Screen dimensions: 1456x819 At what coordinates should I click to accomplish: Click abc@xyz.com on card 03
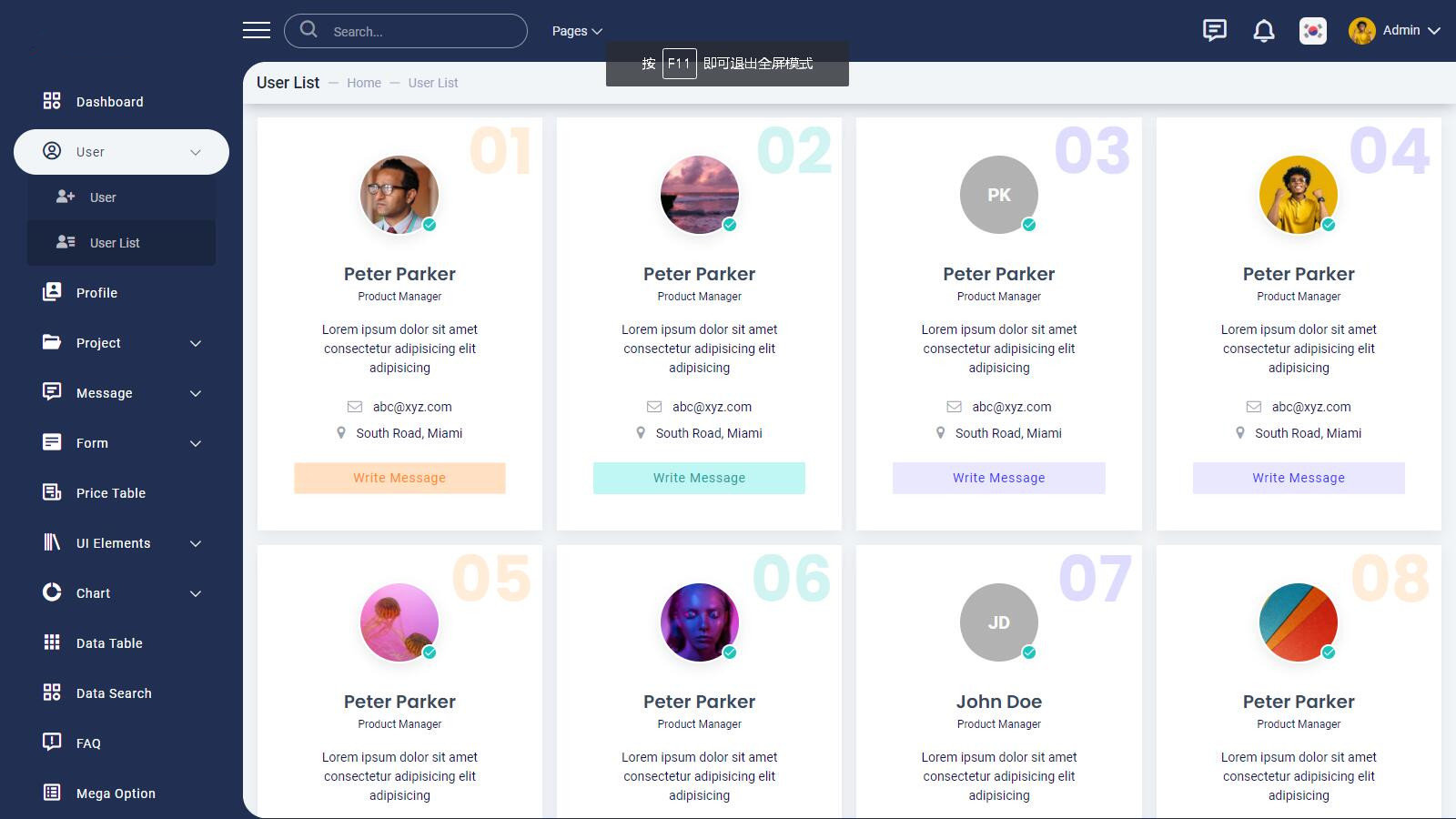point(1011,407)
